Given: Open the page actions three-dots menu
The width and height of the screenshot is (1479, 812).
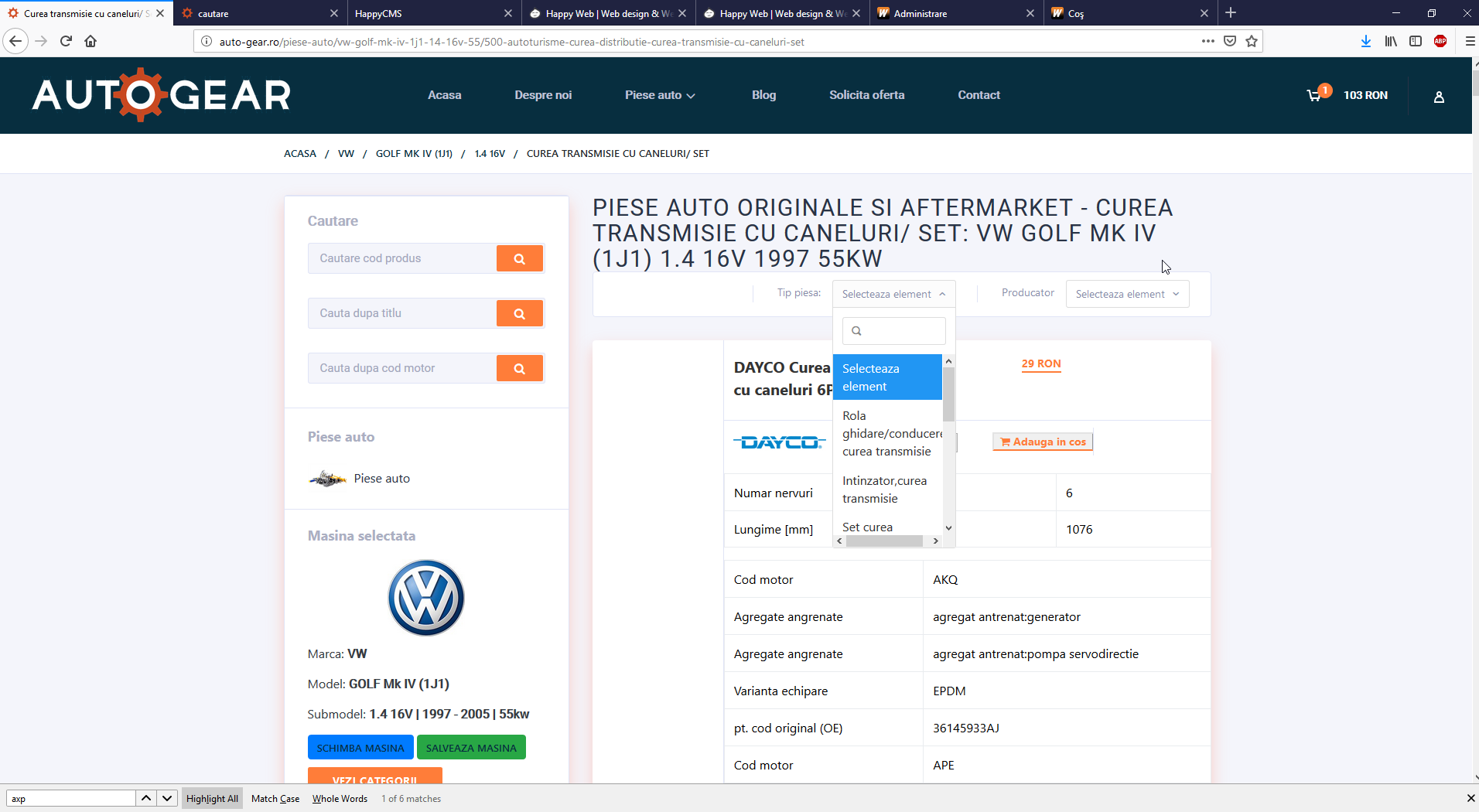Looking at the screenshot, I should 1207,41.
